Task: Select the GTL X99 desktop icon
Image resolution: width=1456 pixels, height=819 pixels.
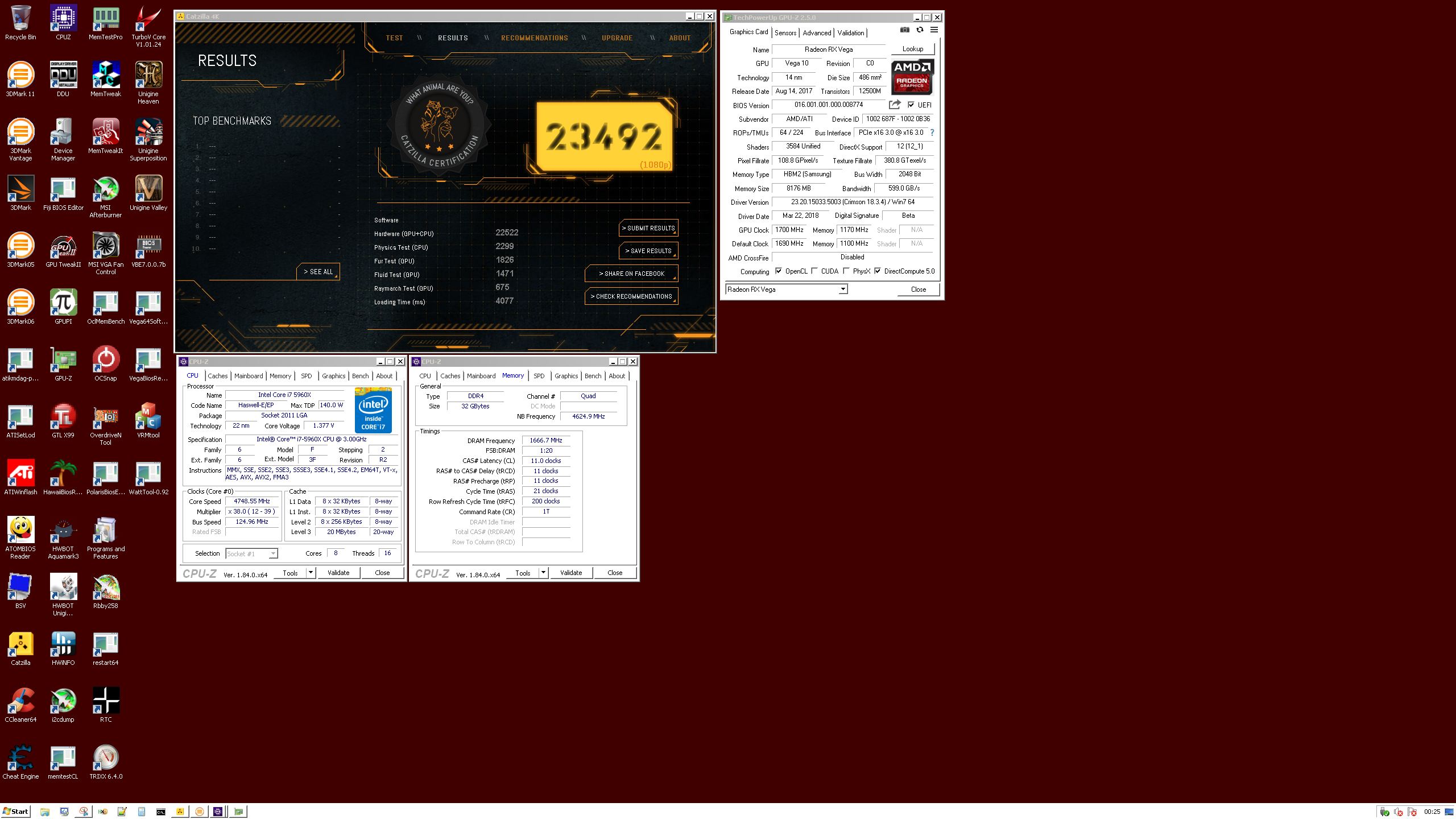Action: coord(63,421)
